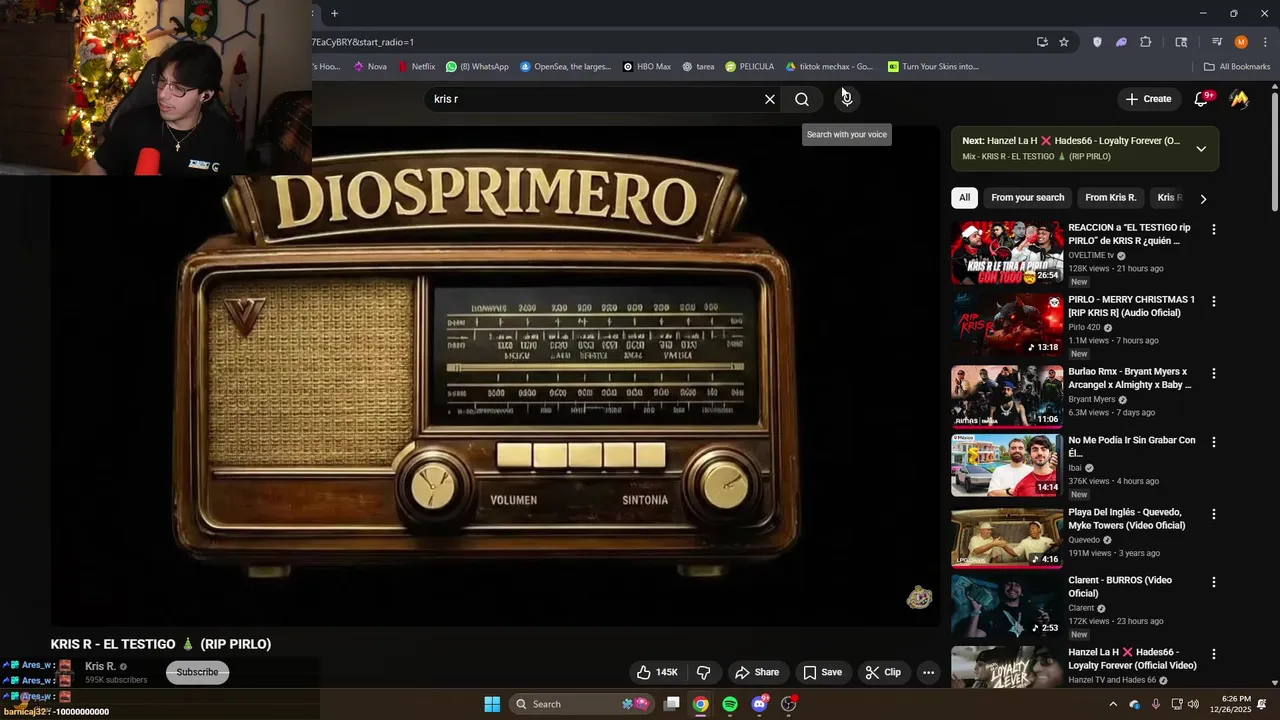Open Chrome extensions puzzle icon
1280x720 pixels.
pos(1146,42)
